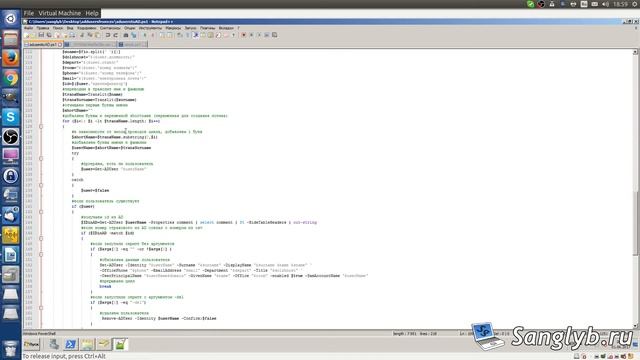Click the Zoom Out toolbar icon
Viewport: 640px width, 360px height.
pos(153,35)
